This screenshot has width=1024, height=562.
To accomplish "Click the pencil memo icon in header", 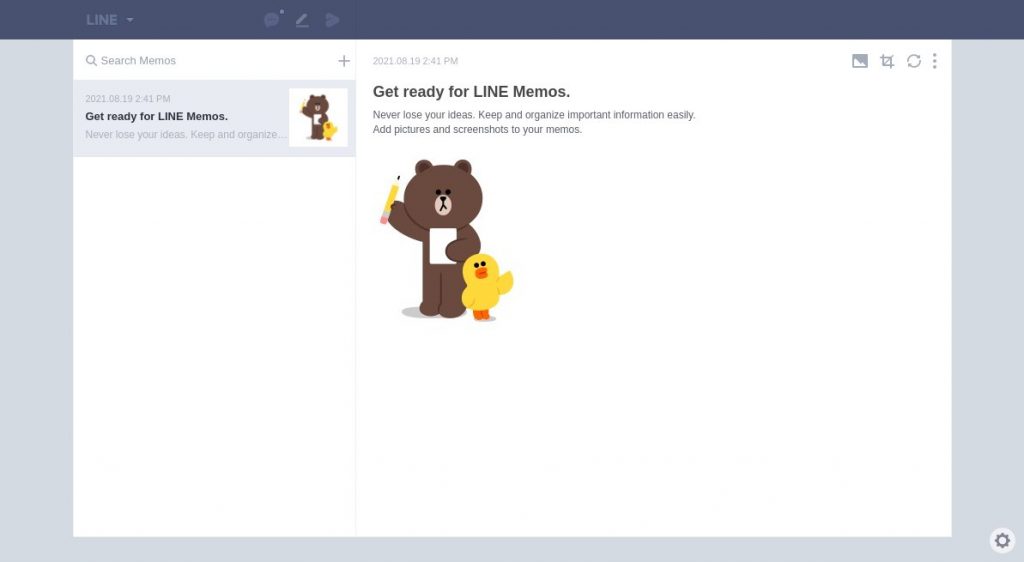I will click(302, 20).
